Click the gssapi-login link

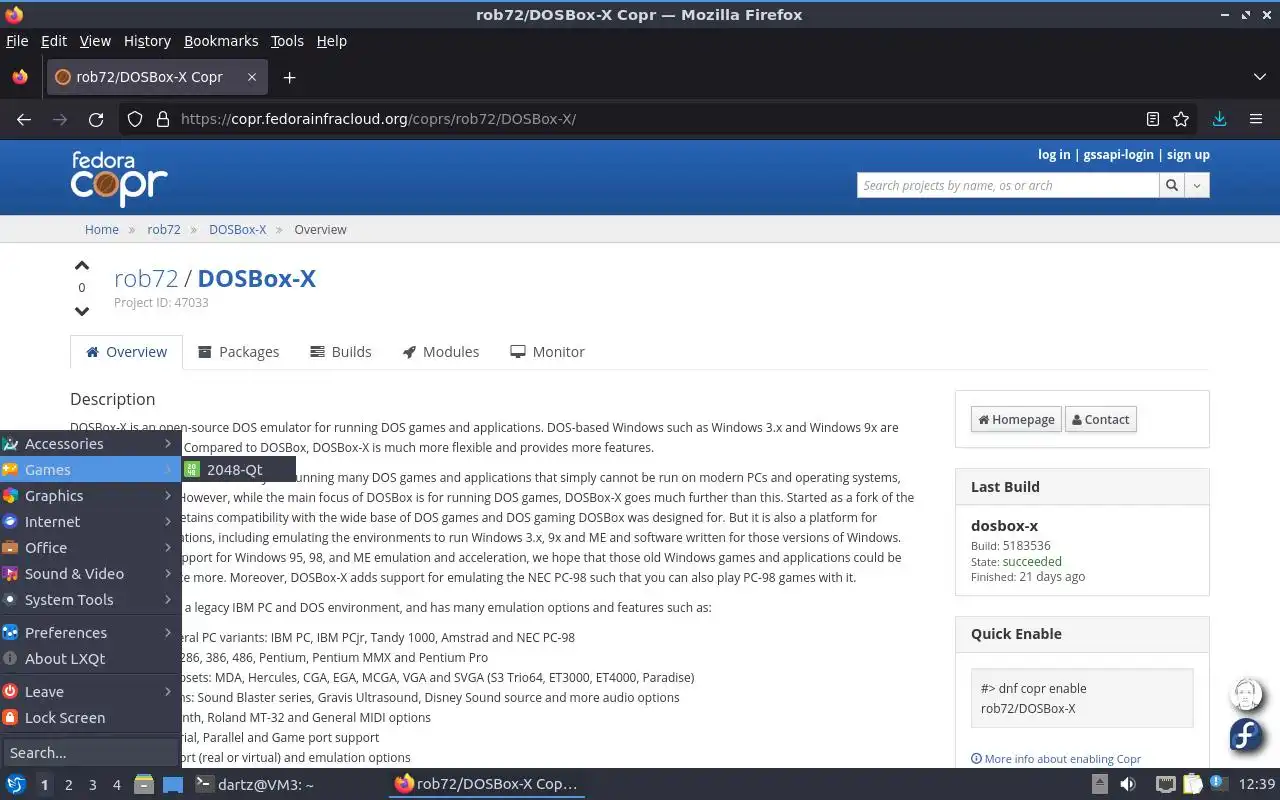(x=1118, y=154)
